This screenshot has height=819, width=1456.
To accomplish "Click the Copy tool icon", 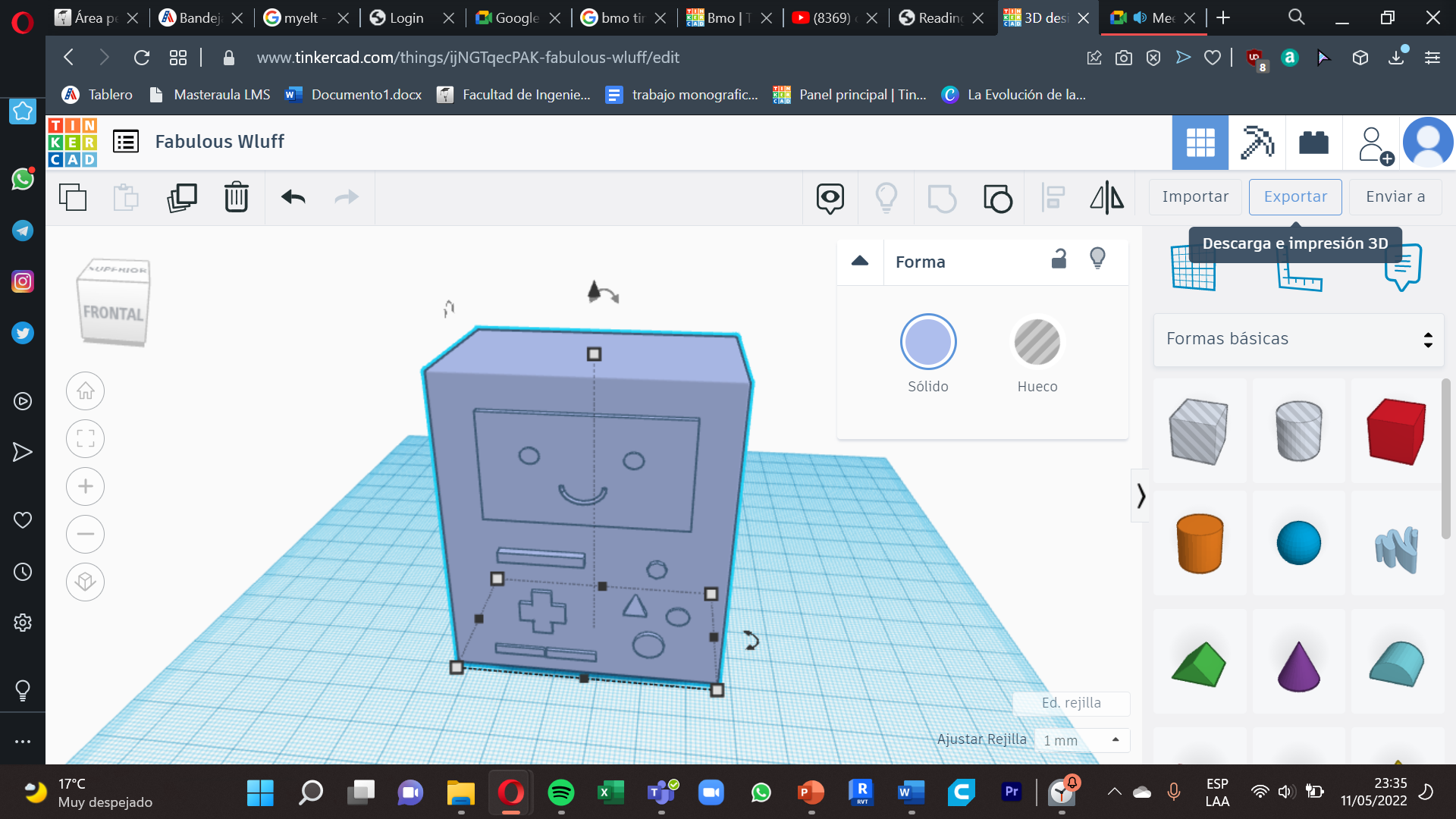I will tap(73, 197).
